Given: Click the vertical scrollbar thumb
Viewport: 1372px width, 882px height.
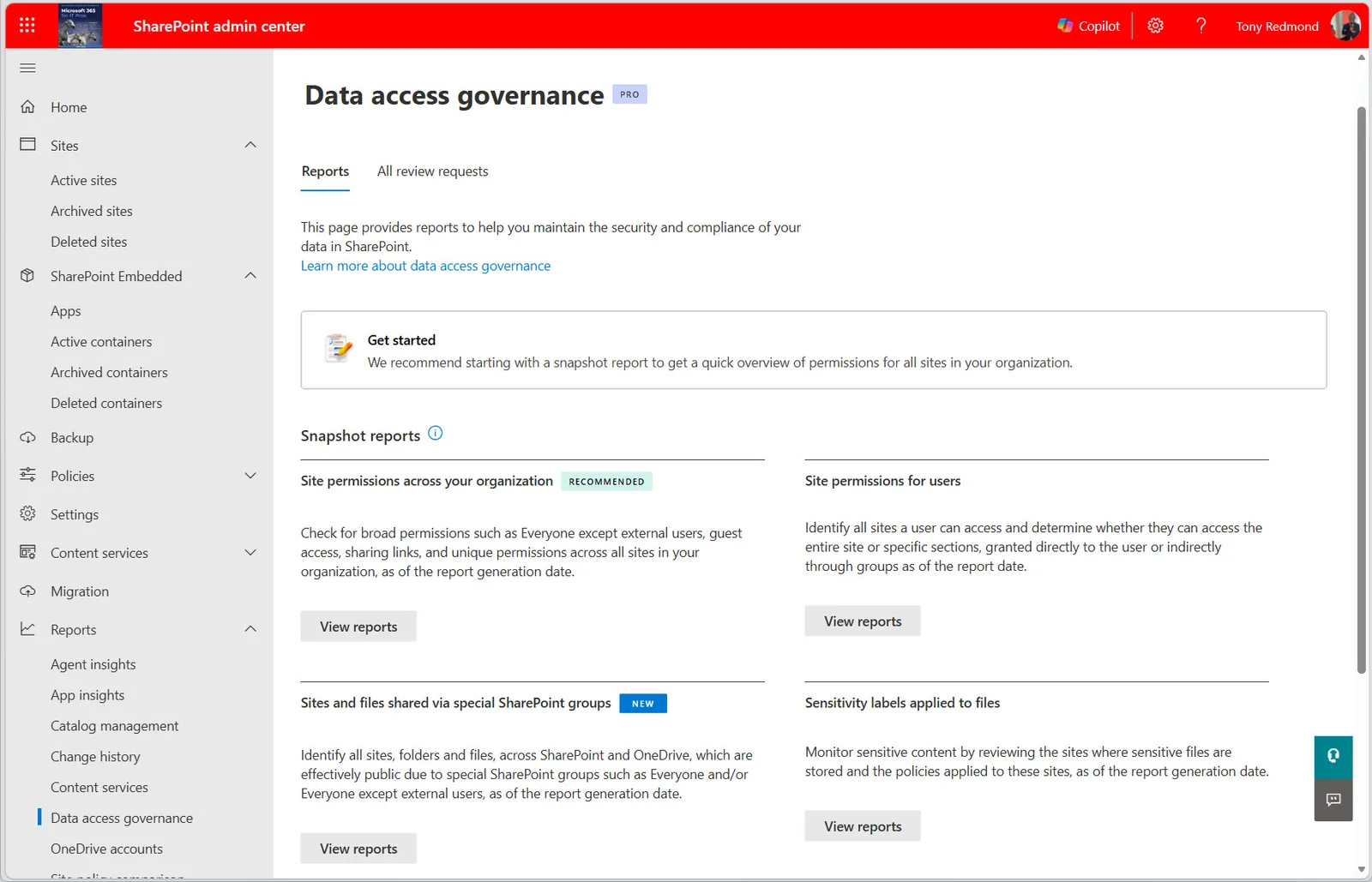Looking at the screenshot, I should pos(1361,390).
